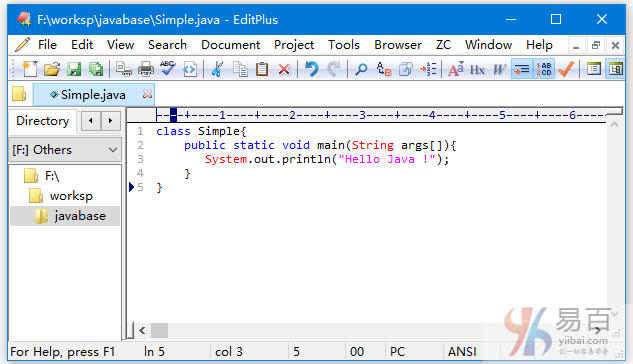Open the Document menu
The height and width of the screenshot is (364, 633).
point(231,45)
